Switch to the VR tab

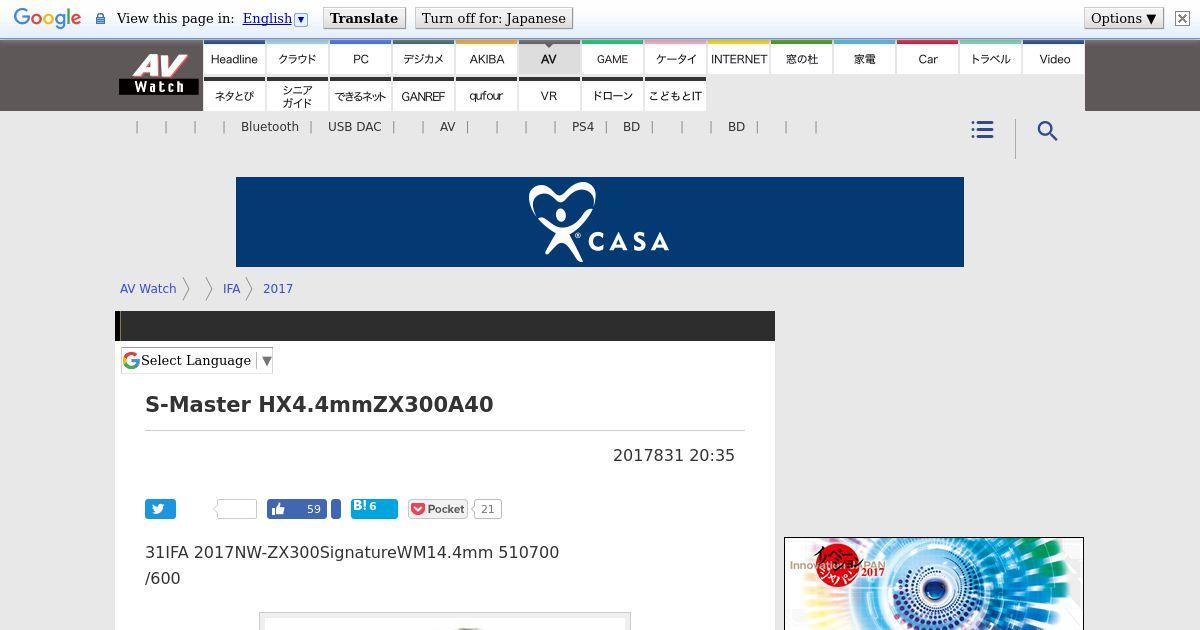point(549,96)
